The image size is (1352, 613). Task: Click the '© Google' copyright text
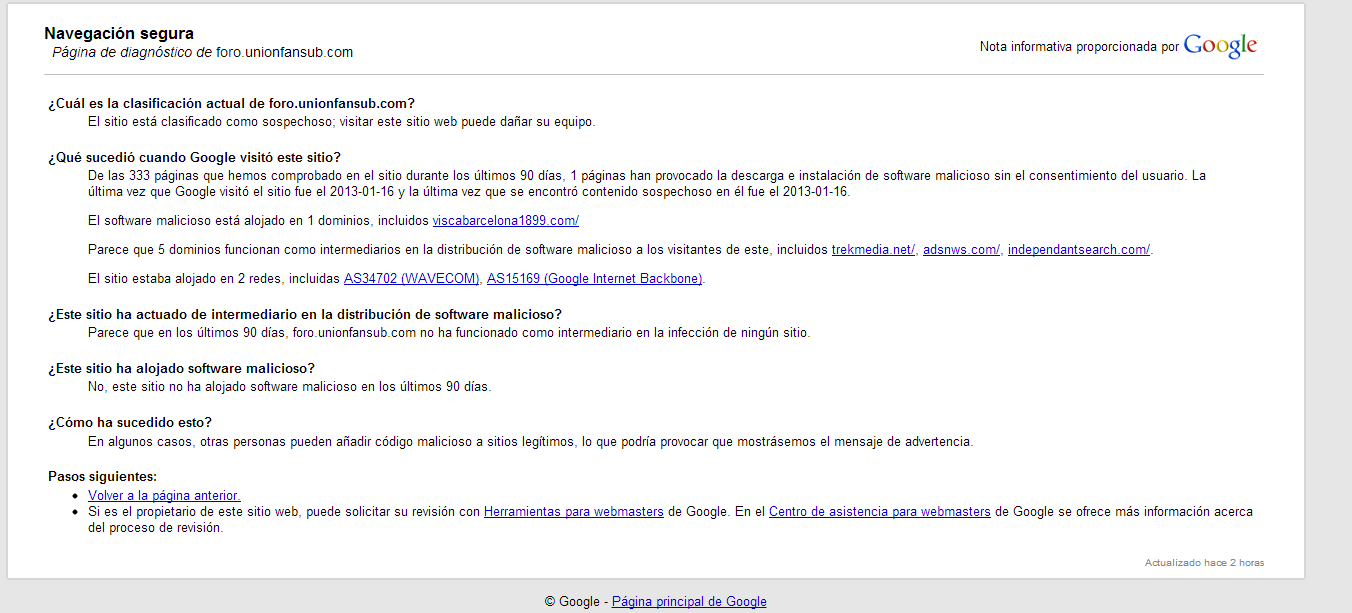[x=572, y=601]
